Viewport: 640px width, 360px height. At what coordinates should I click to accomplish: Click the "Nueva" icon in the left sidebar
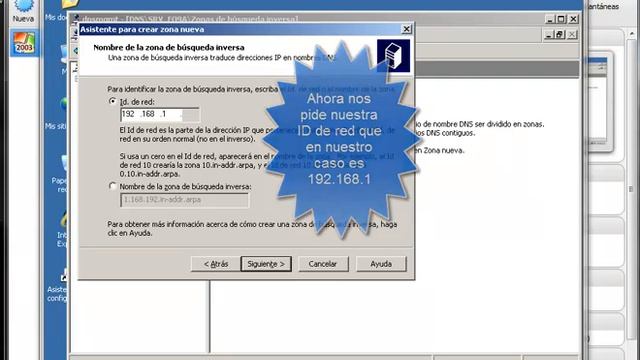tap(23, 11)
